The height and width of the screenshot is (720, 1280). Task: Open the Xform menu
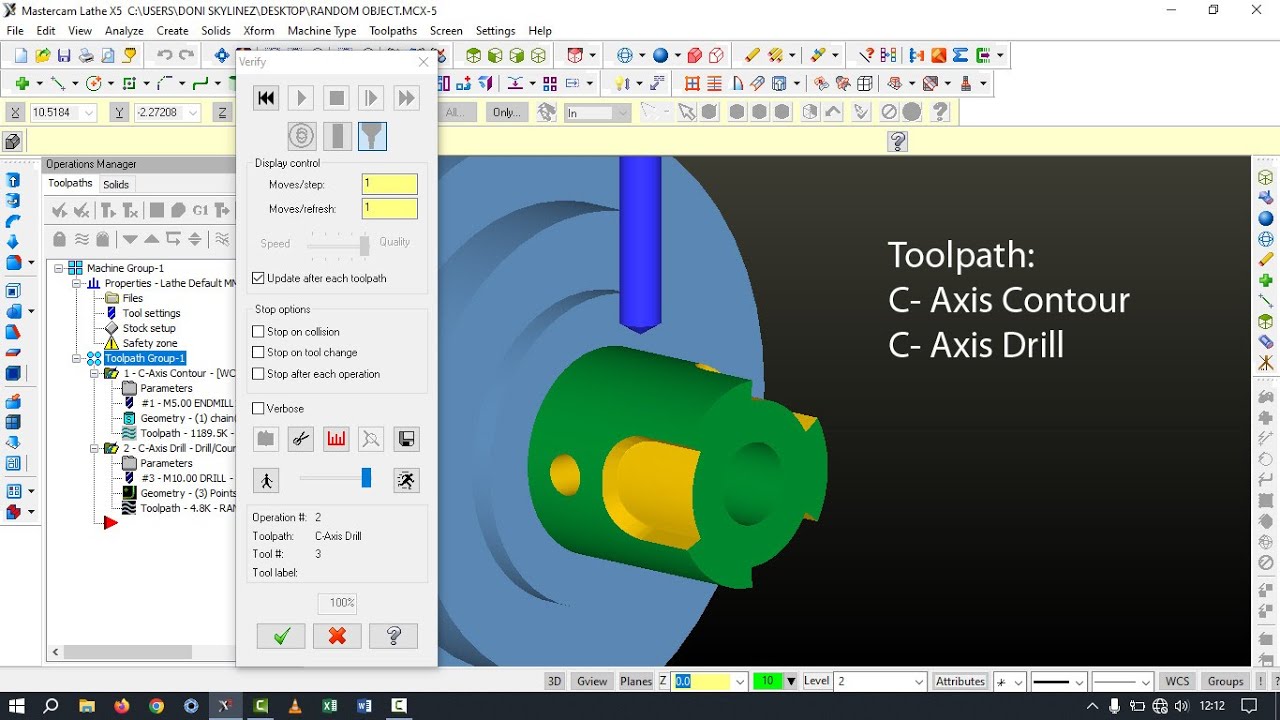259,31
